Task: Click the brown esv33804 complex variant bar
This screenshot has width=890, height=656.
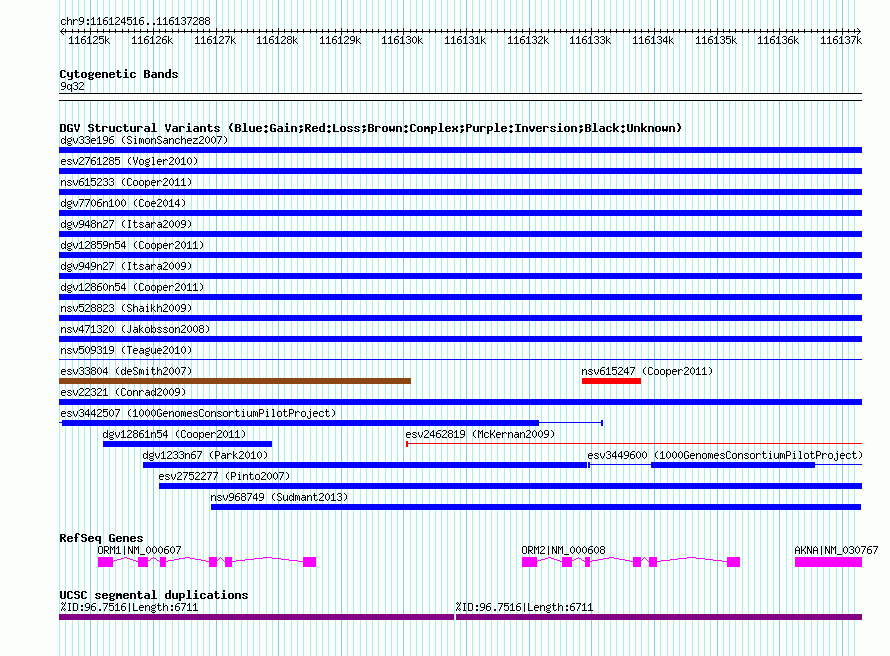Action: (x=235, y=381)
